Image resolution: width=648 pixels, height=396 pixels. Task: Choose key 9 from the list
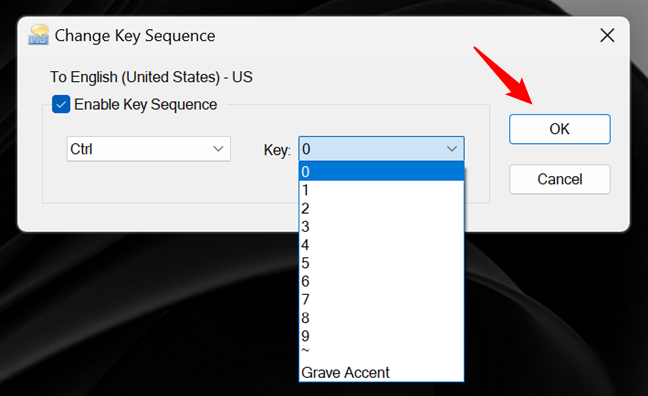click(381, 336)
